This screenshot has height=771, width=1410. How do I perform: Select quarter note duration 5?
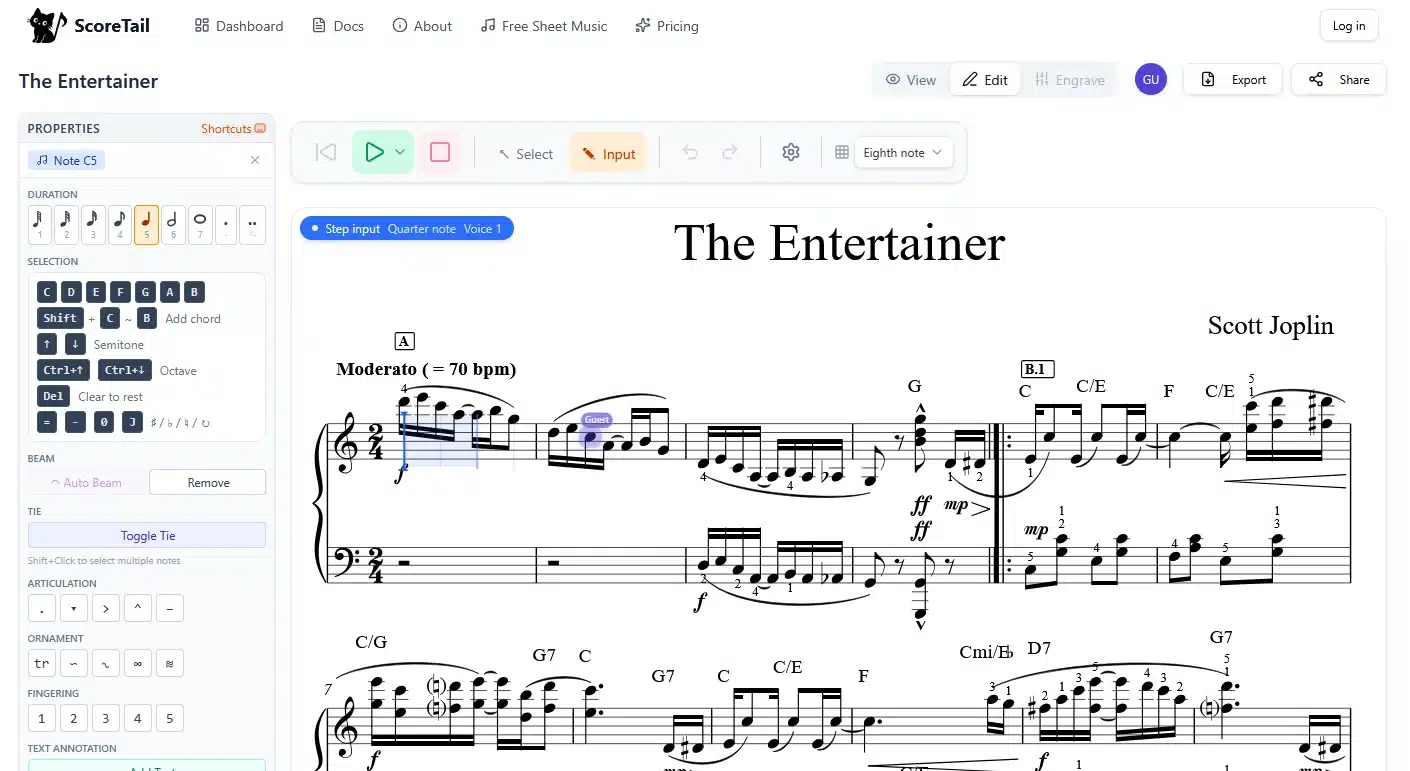pos(146,224)
